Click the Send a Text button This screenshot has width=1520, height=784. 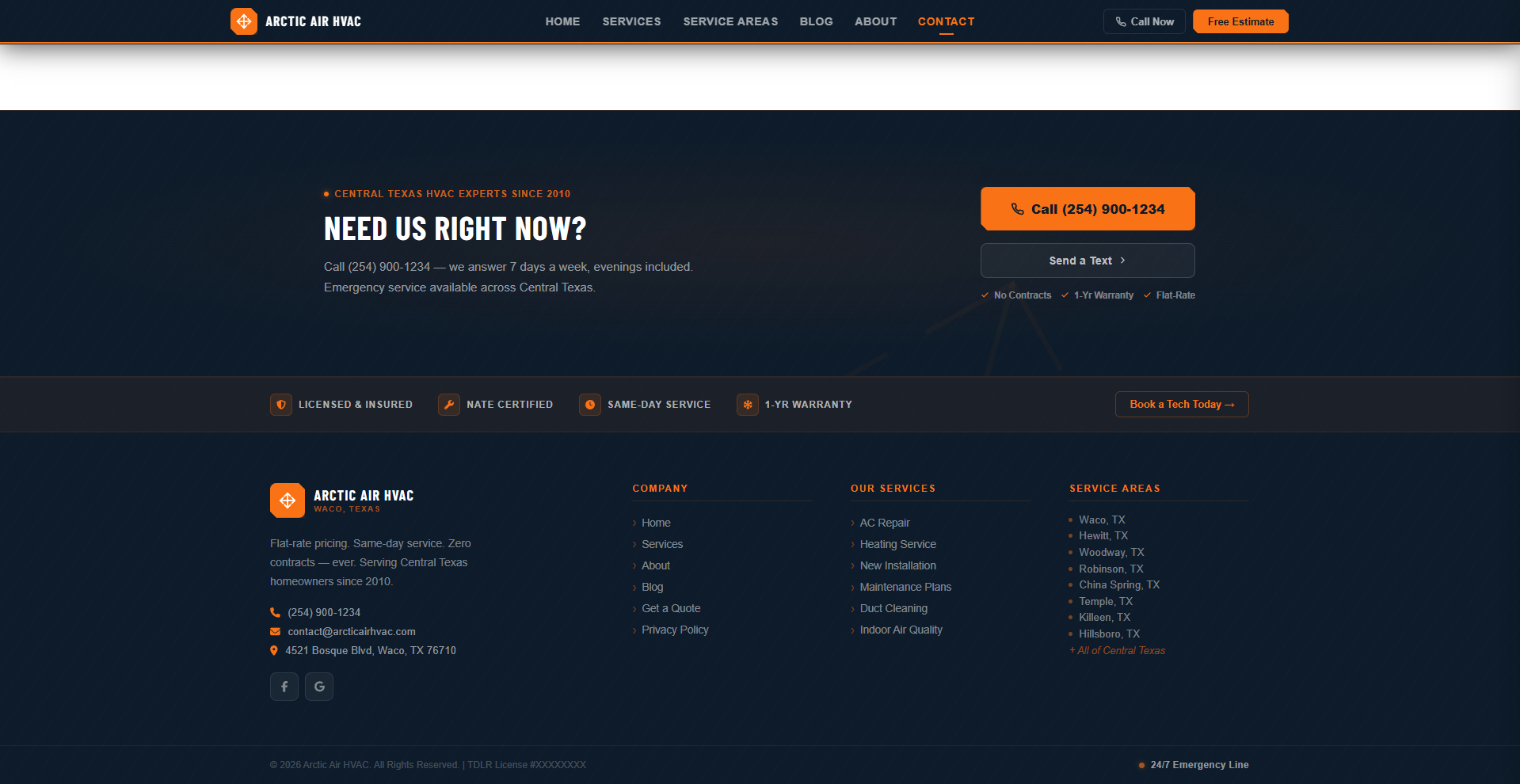pos(1087,261)
